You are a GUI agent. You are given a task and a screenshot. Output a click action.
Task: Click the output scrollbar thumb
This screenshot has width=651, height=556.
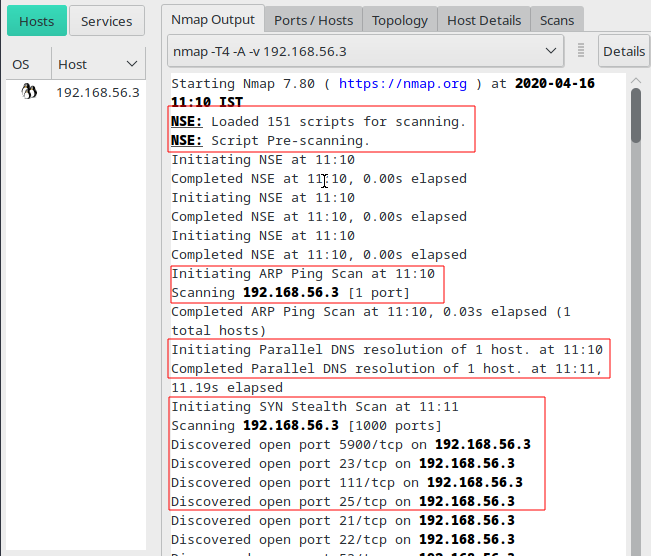point(636,115)
